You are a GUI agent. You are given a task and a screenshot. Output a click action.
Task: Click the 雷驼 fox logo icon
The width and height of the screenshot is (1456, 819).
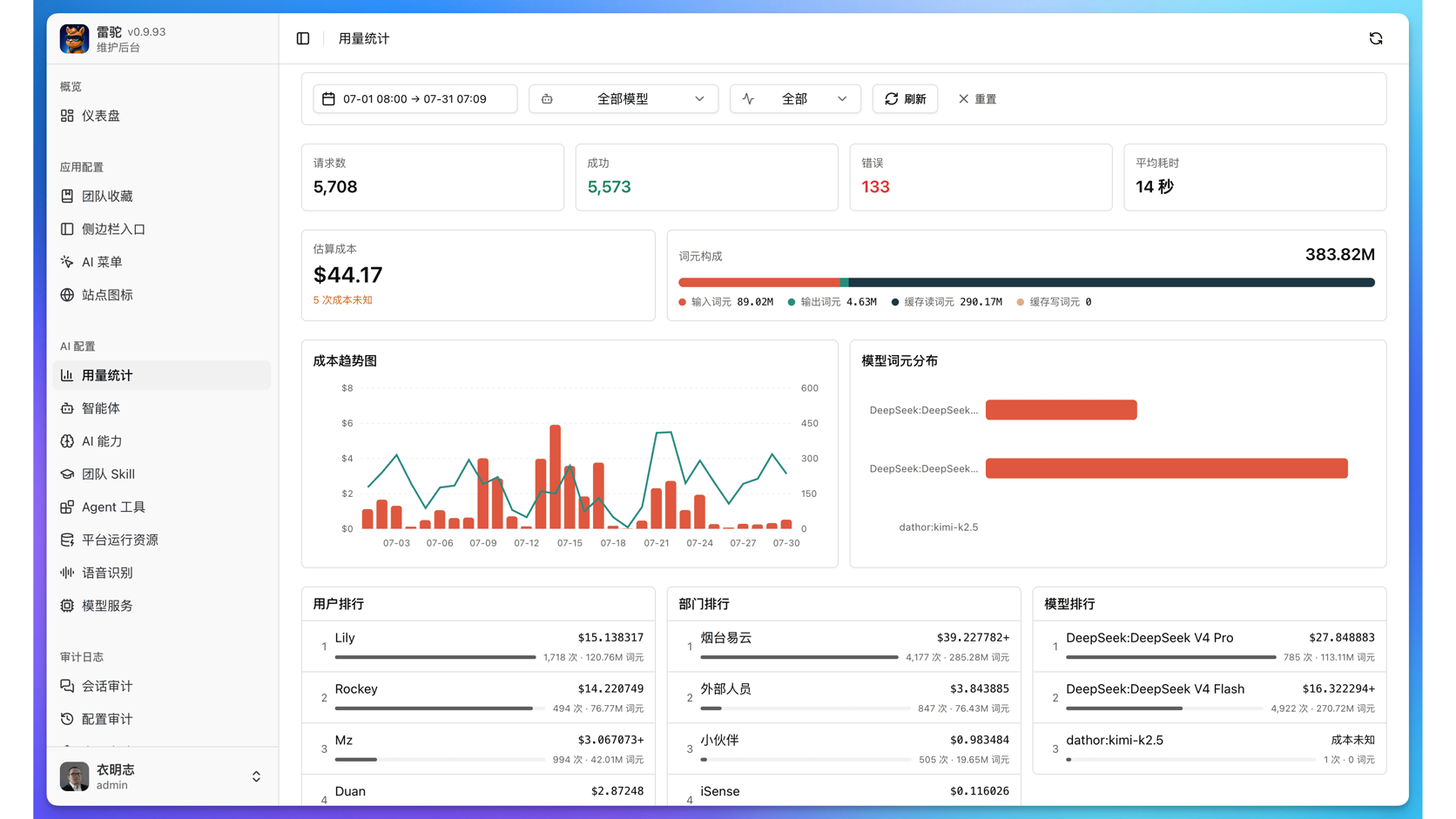pos(74,38)
